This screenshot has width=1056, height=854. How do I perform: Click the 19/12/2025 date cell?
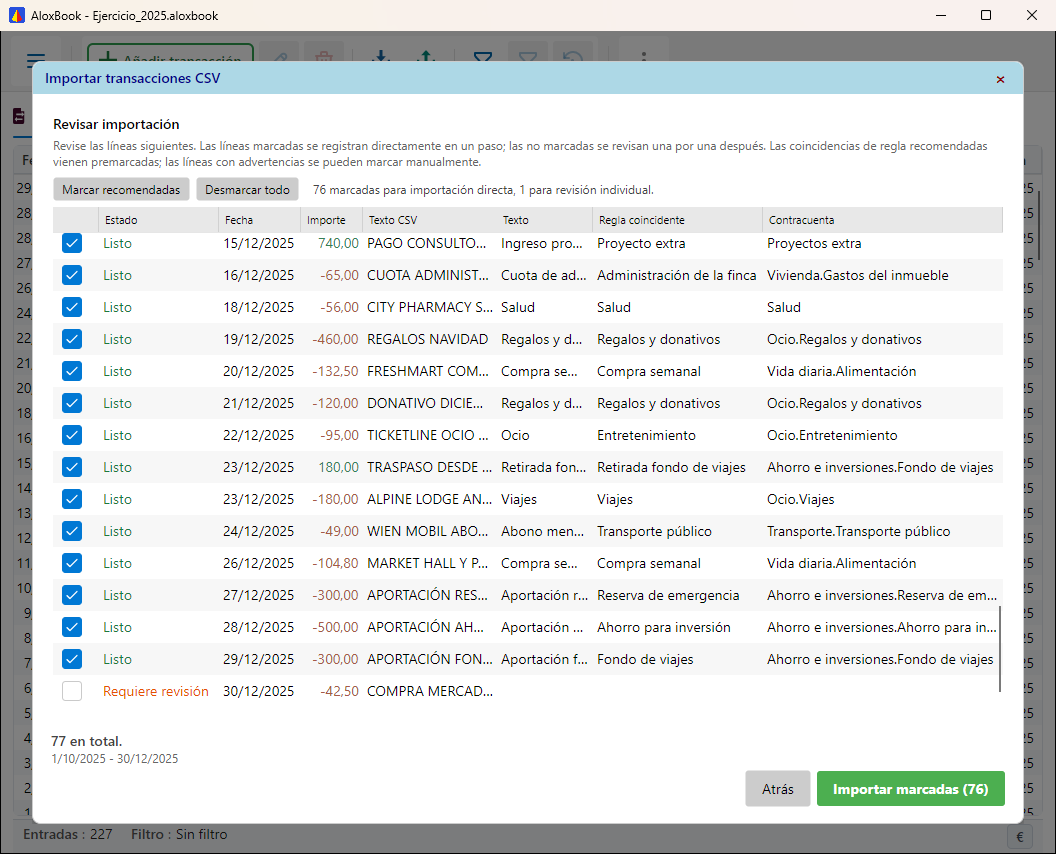(x=259, y=339)
